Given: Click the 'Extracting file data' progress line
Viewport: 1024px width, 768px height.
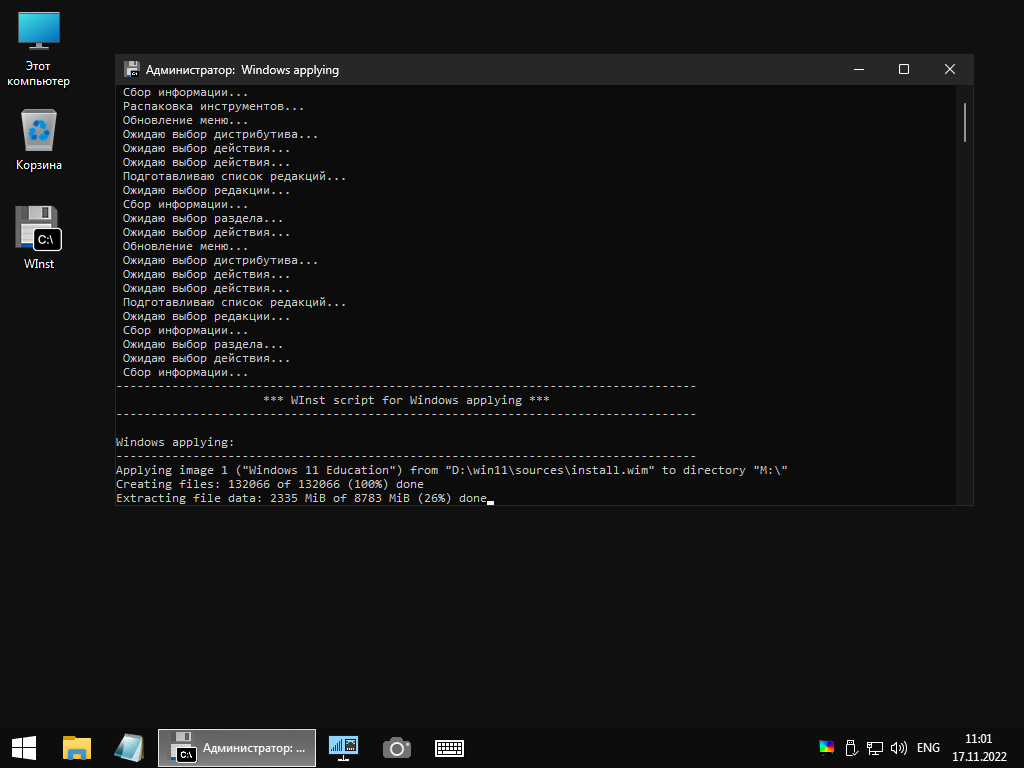Looking at the screenshot, I should 301,498.
